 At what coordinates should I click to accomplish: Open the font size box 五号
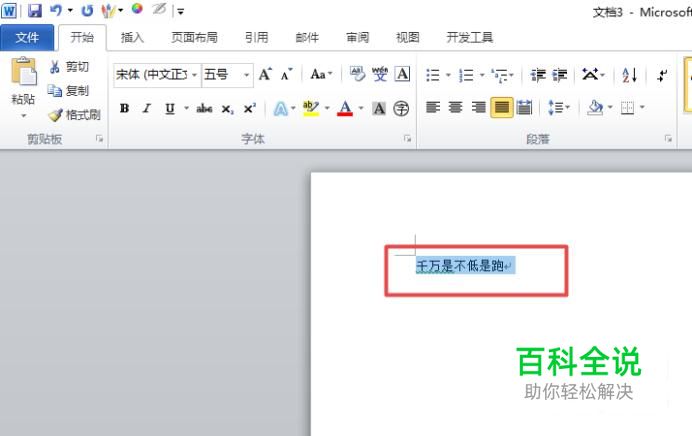point(227,75)
